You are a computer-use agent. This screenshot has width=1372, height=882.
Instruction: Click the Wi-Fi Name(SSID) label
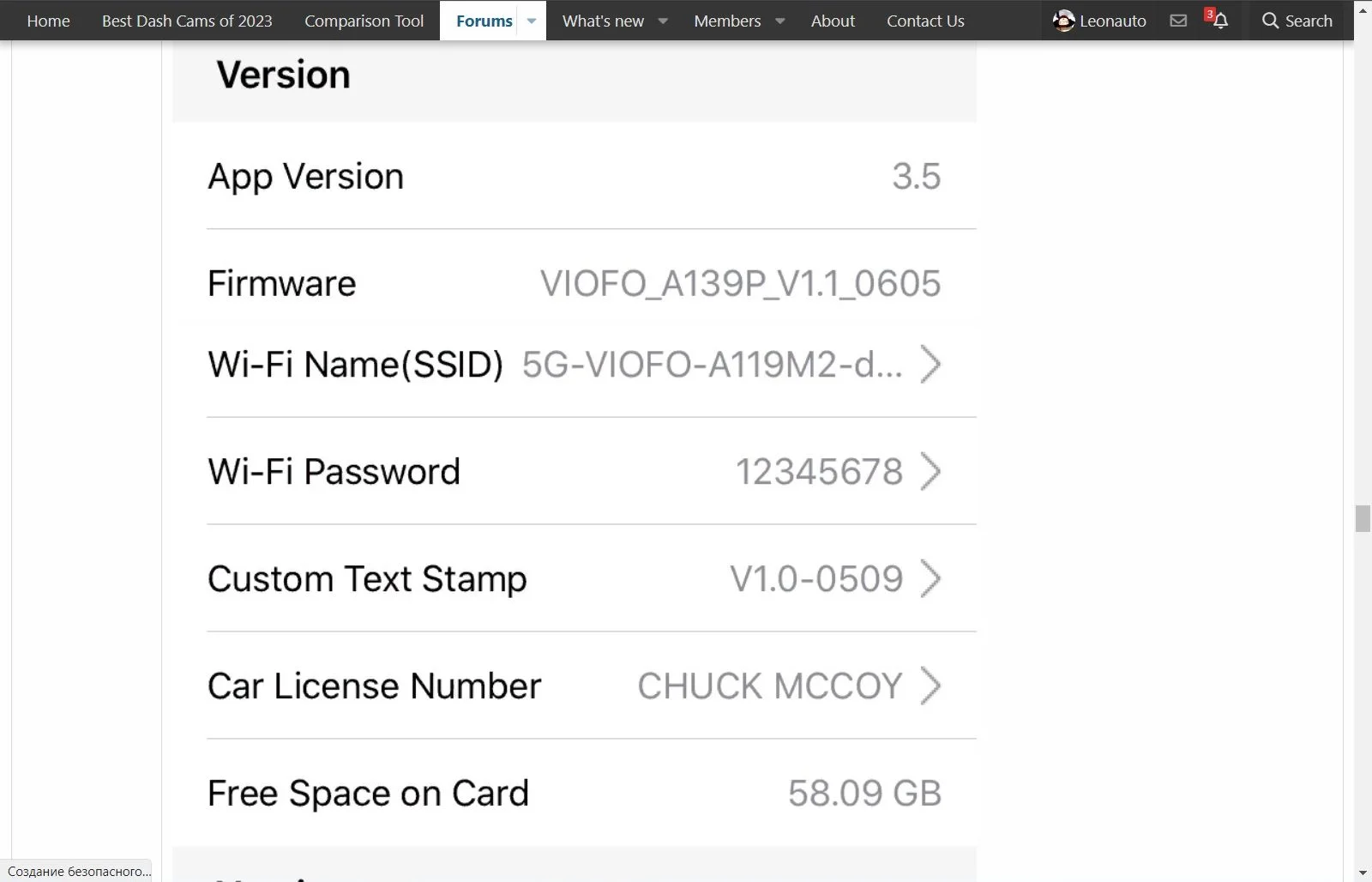[355, 365]
